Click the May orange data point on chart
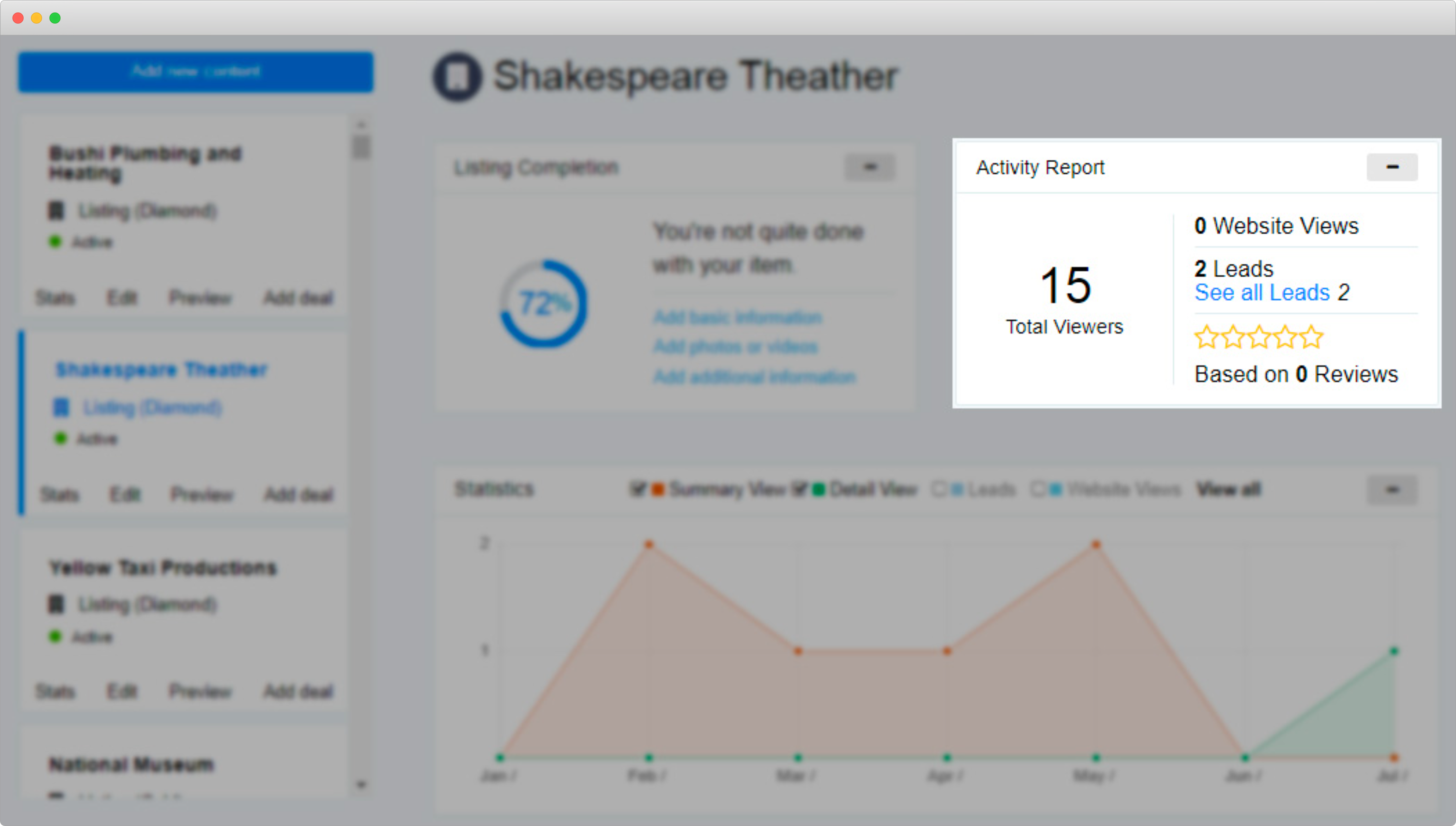The width and height of the screenshot is (1456, 826). (x=1097, y=545)
